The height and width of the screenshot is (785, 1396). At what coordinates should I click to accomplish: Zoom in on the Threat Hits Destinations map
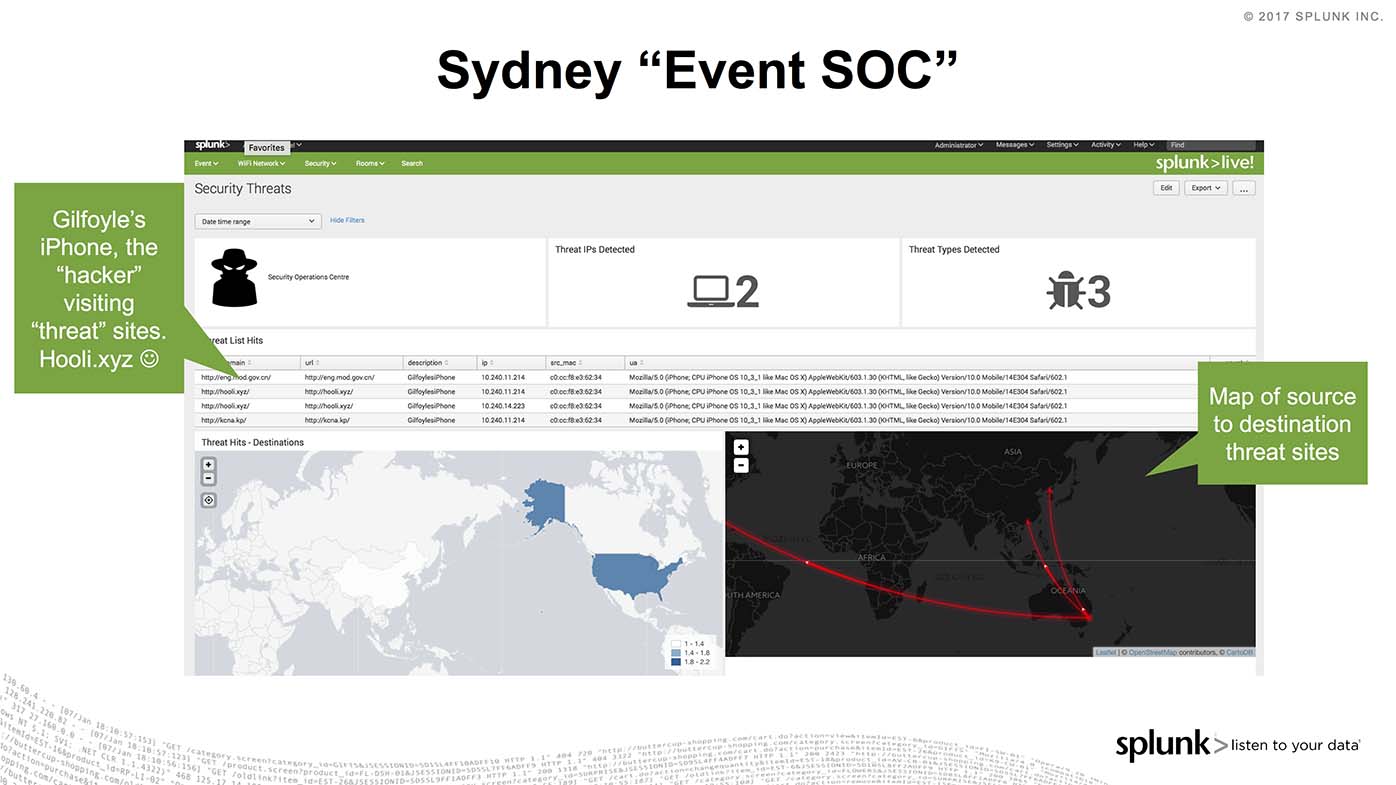click(x=208, y=464)
